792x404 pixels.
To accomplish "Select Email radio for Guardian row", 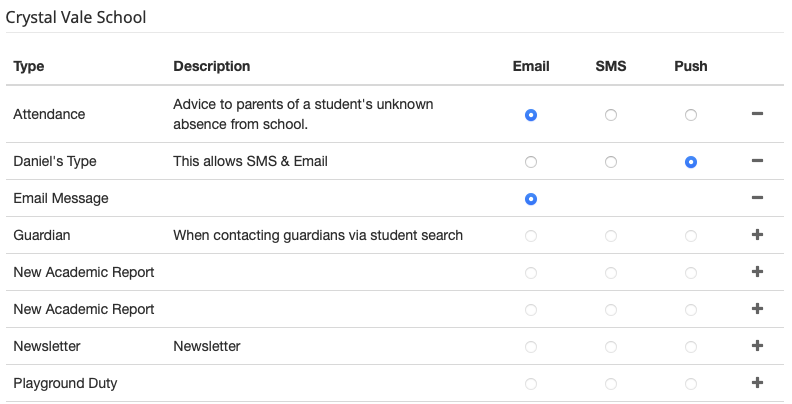I will click(x=531, y=236).
